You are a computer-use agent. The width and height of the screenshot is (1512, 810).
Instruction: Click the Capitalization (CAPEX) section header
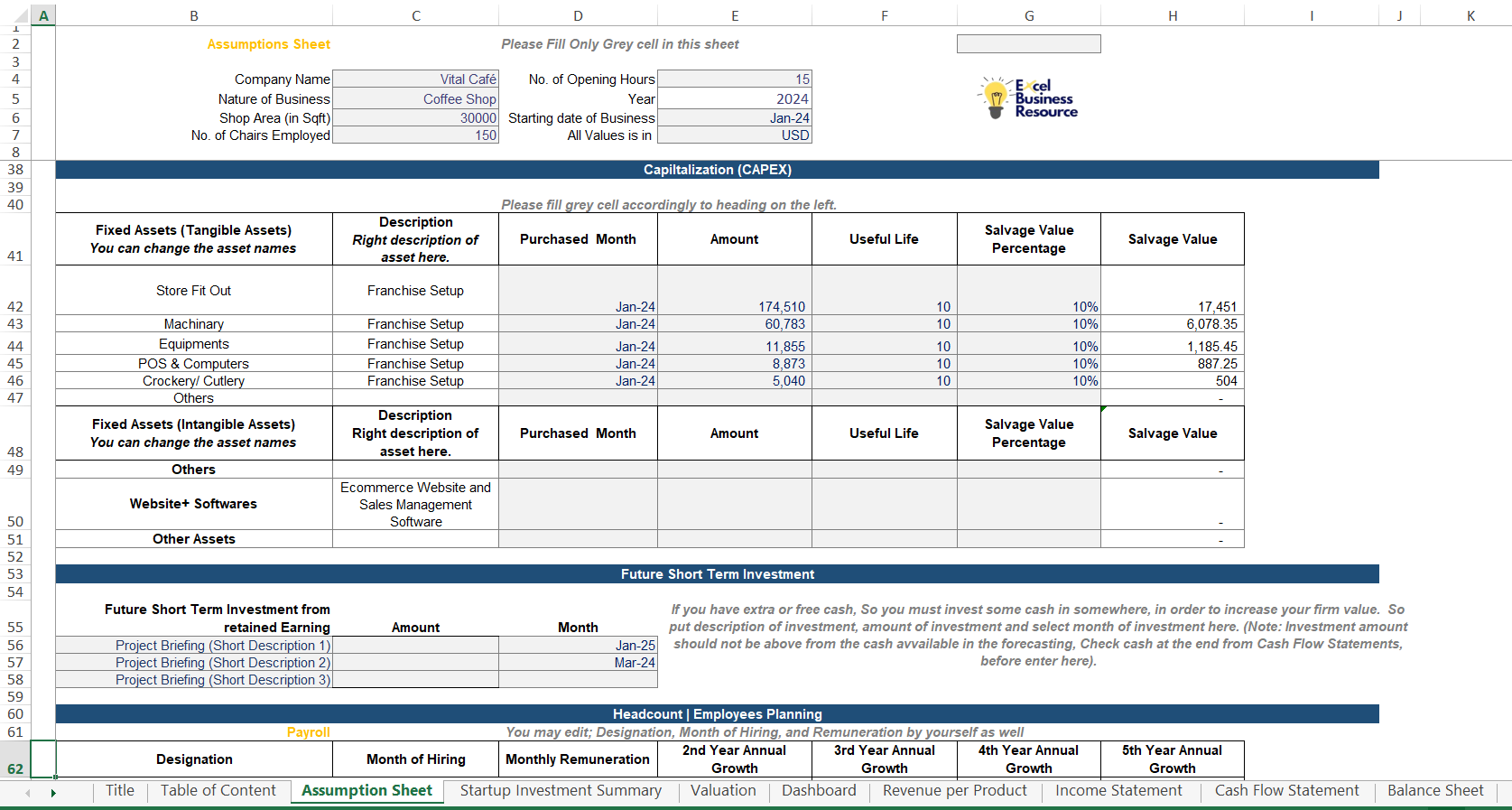(x=718, y=170)
